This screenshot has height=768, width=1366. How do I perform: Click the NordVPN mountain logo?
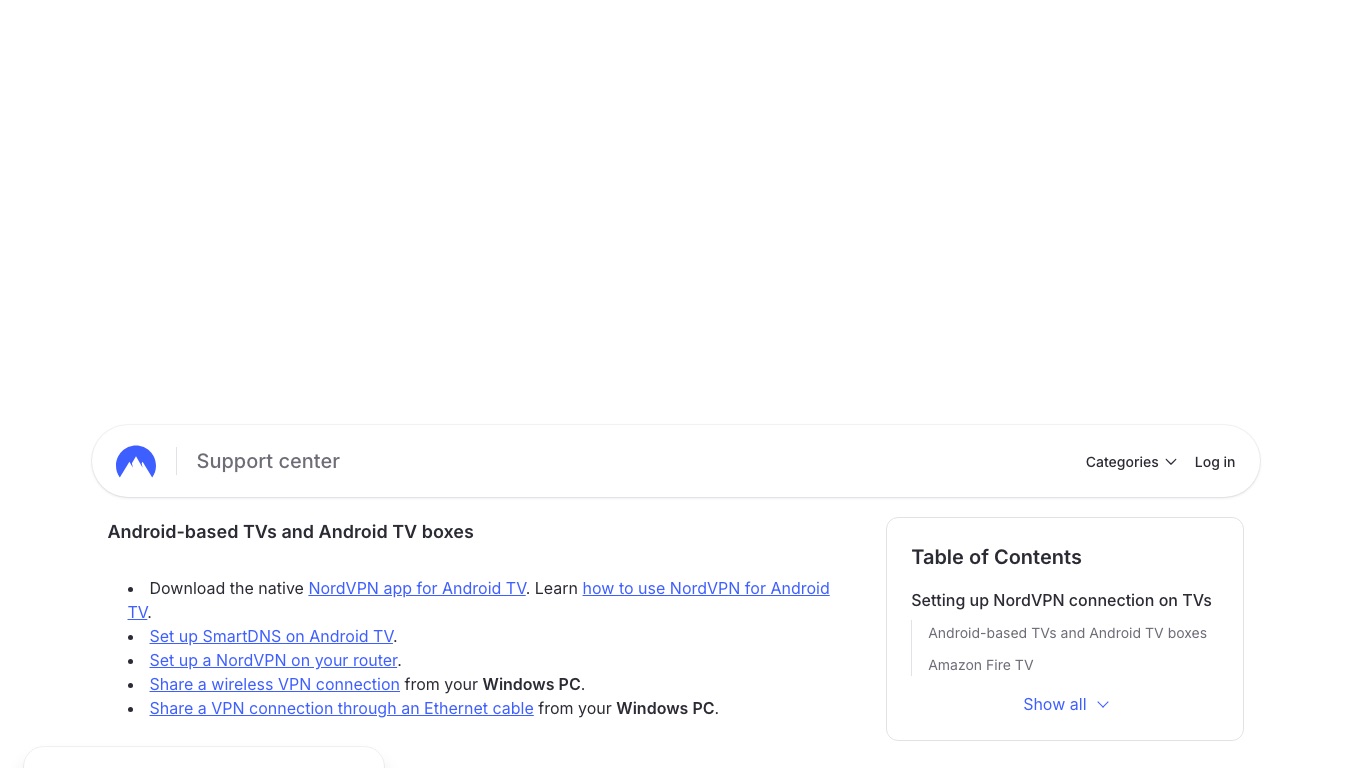(x=136, y=462)
